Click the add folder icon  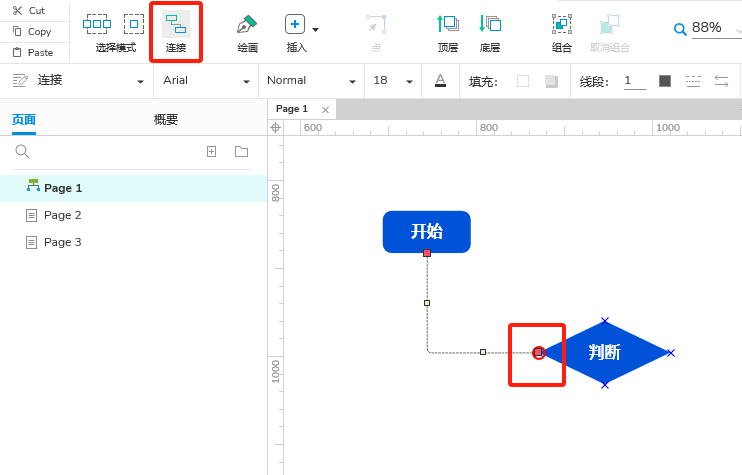[x=241, y=151]
